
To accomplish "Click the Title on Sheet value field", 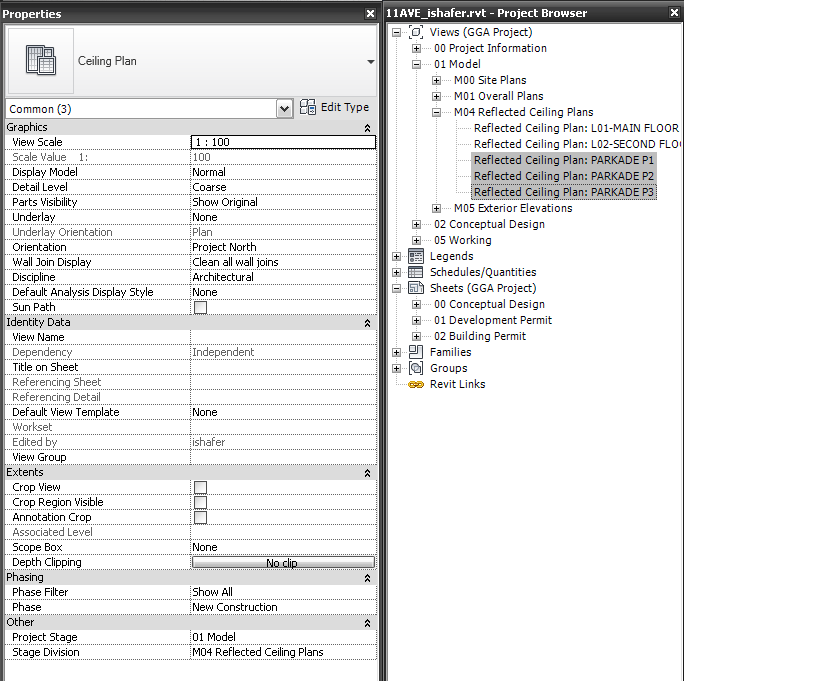I will (x=283, y=367).
